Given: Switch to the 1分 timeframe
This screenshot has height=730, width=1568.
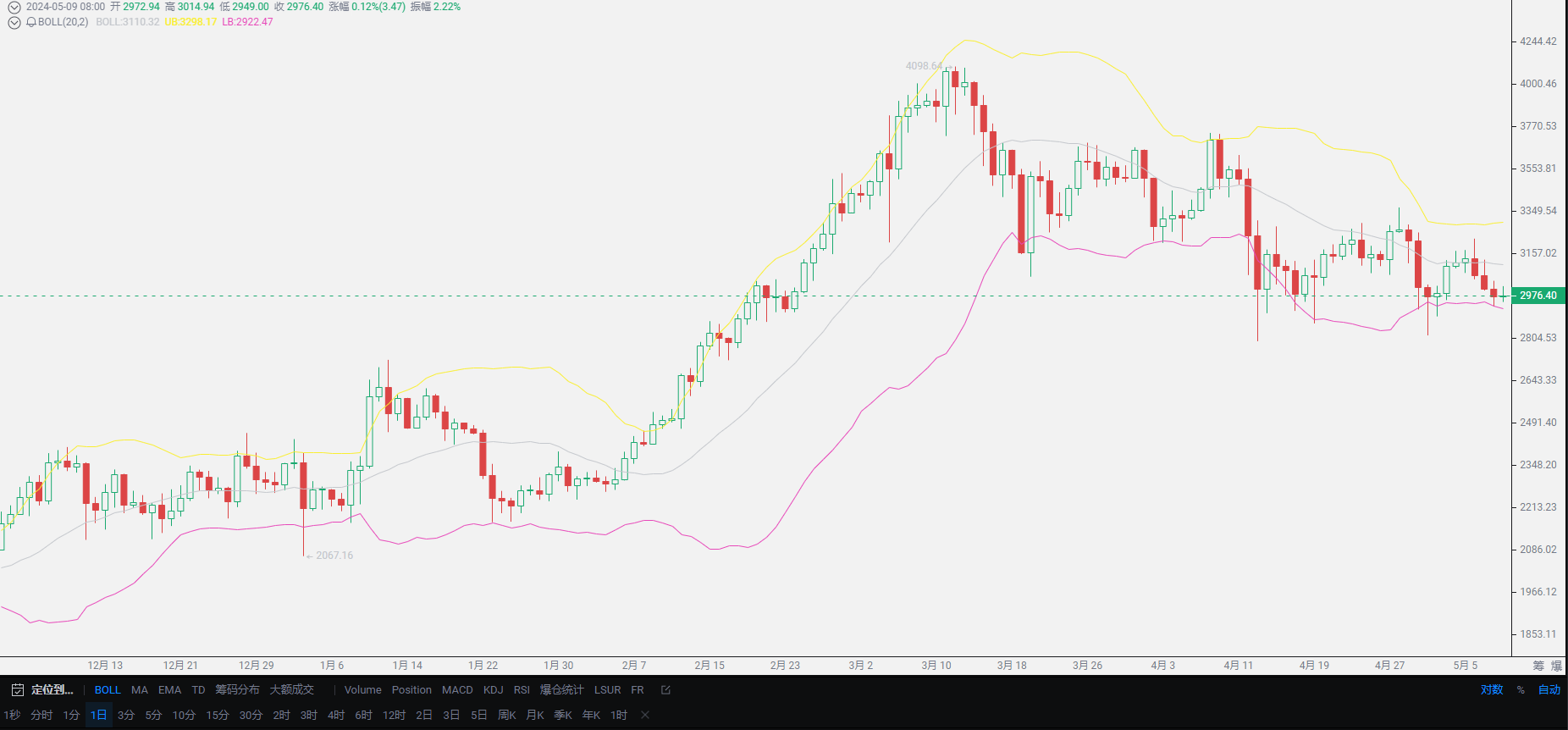Looking at the screenshot, I should (x=71, y=716).
